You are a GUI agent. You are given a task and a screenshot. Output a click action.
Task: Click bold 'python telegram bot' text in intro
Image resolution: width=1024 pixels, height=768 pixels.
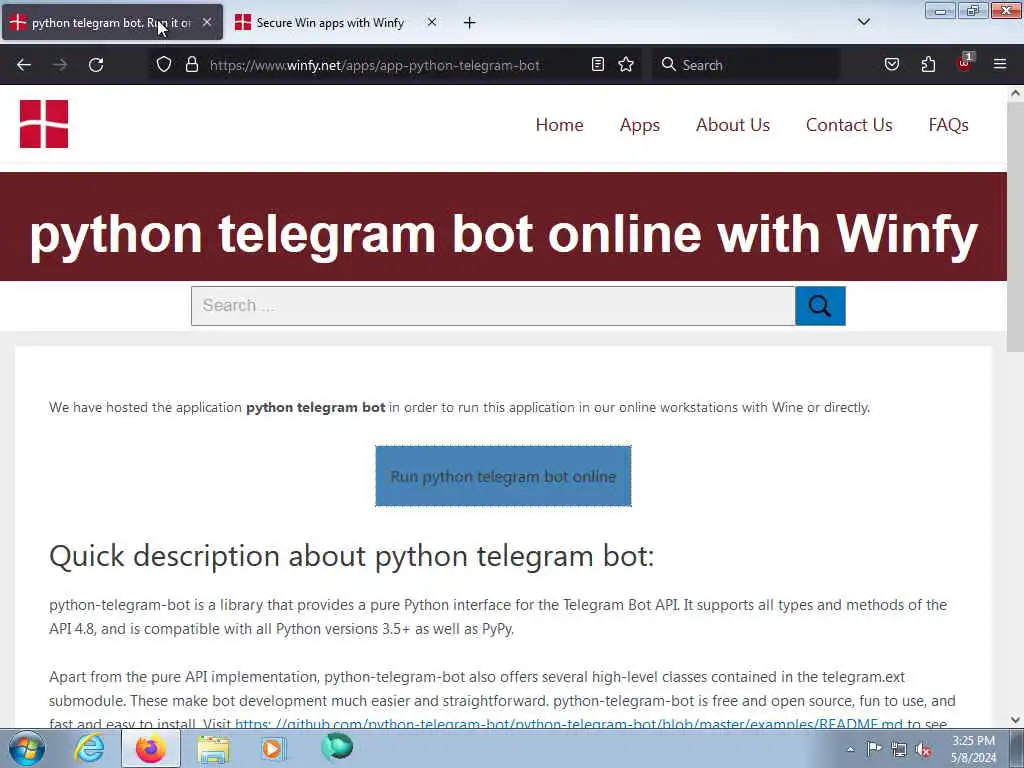(315, 407)
